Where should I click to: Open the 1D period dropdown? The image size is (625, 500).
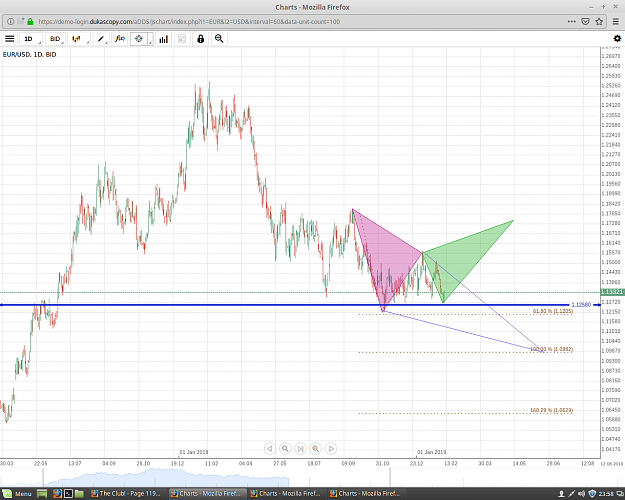[31, 39]
